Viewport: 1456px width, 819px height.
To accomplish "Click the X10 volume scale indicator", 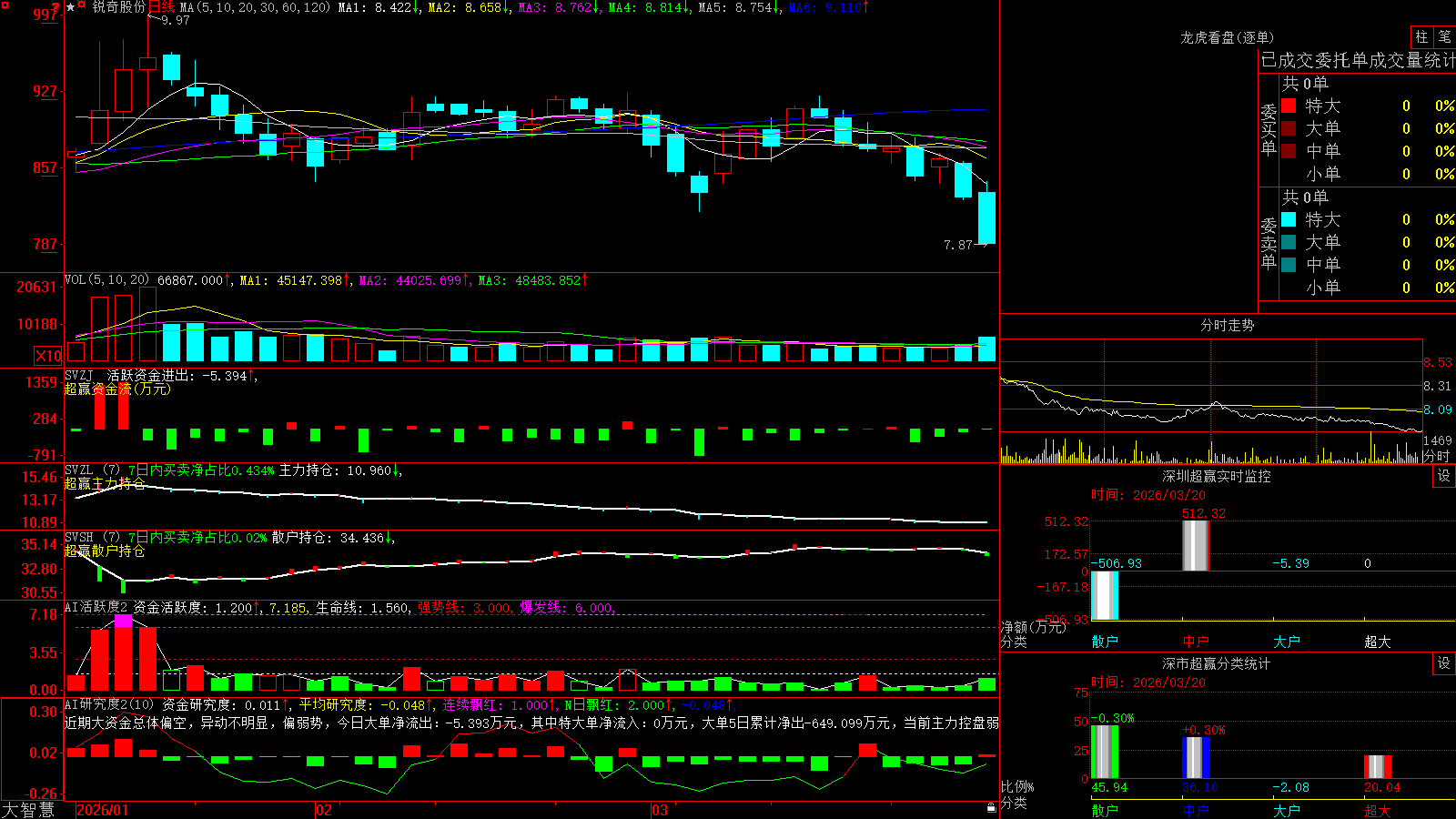I will coord(48,356).
